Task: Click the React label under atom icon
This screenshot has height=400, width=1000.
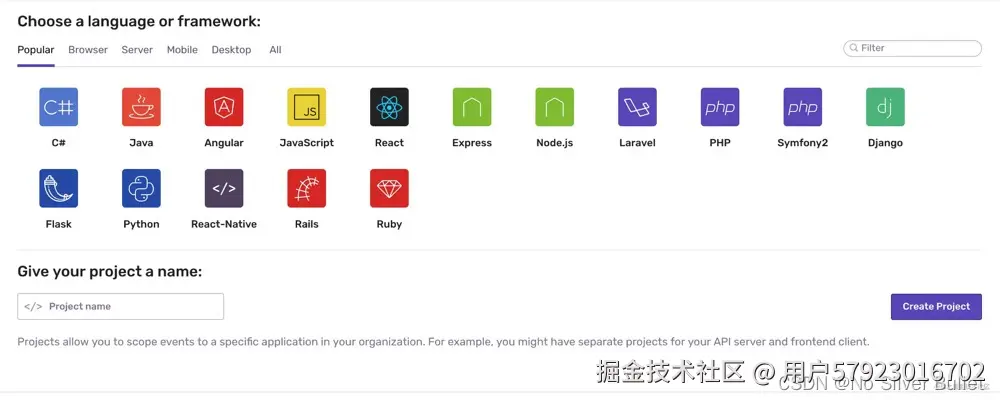Action: click(x=389, y=143)
